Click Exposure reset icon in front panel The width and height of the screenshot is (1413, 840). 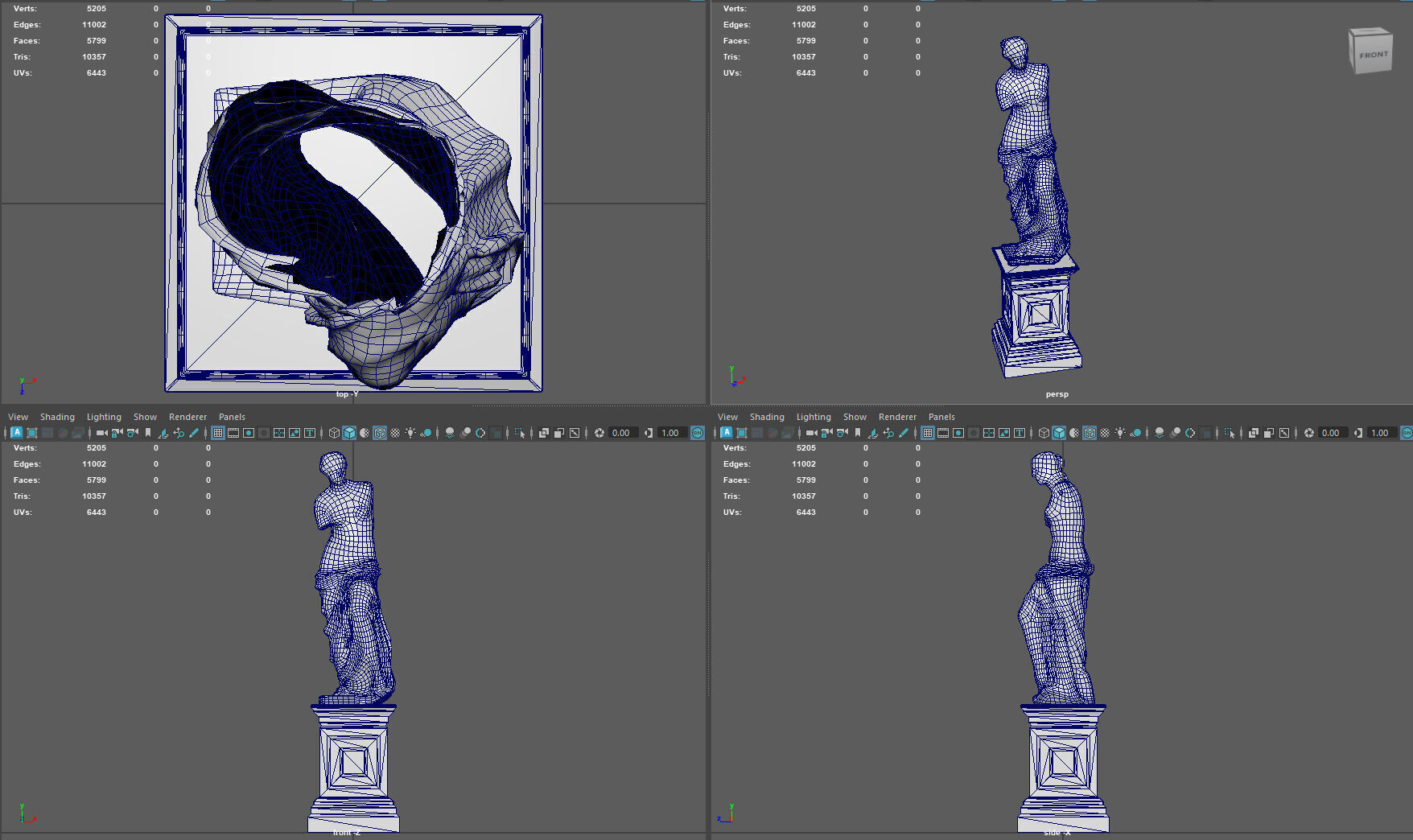click(x=599, y=433)
